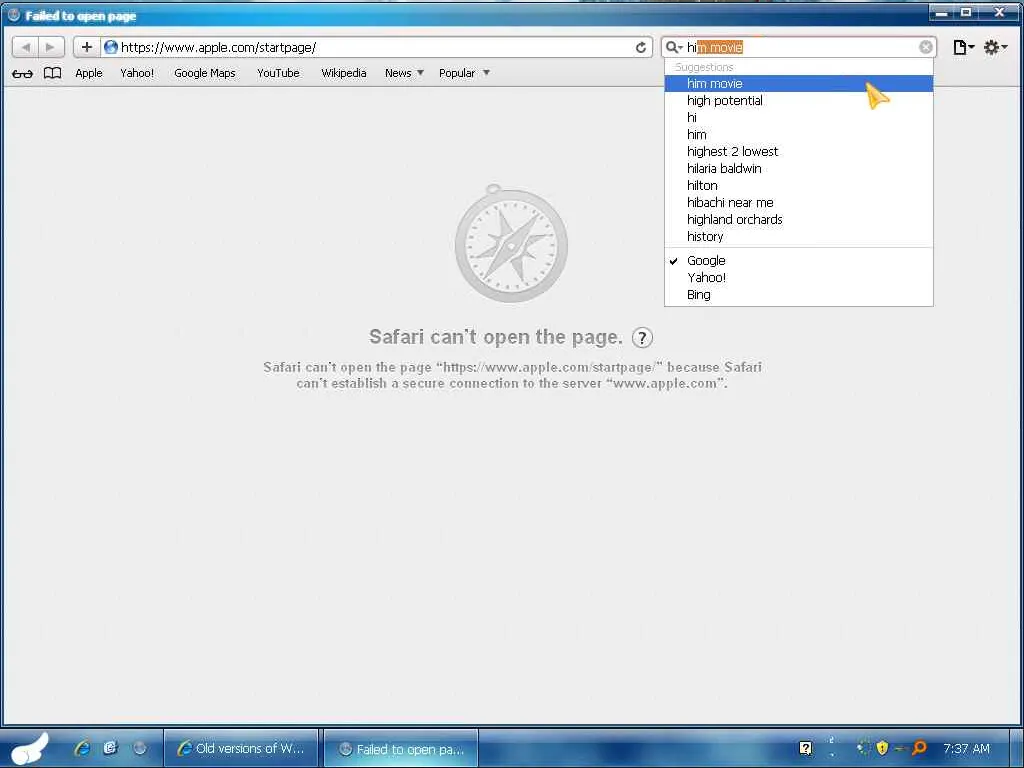Show all bookmarks with the book icon

pos(52,73)
